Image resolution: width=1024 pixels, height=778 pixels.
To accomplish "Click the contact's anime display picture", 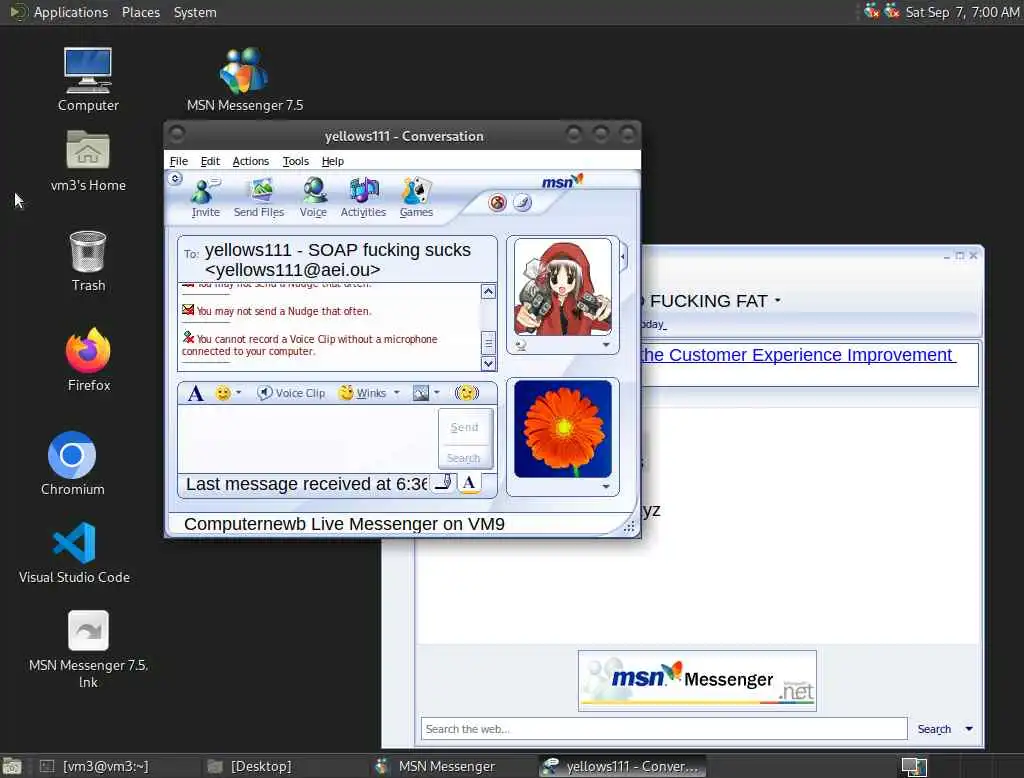I will point(563,287).
